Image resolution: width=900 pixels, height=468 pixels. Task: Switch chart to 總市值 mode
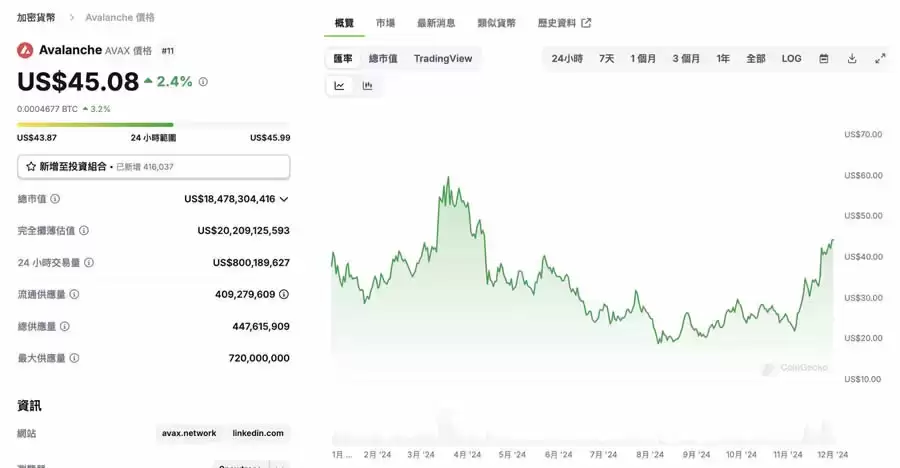pyautogui.click(x=383, y=59)
